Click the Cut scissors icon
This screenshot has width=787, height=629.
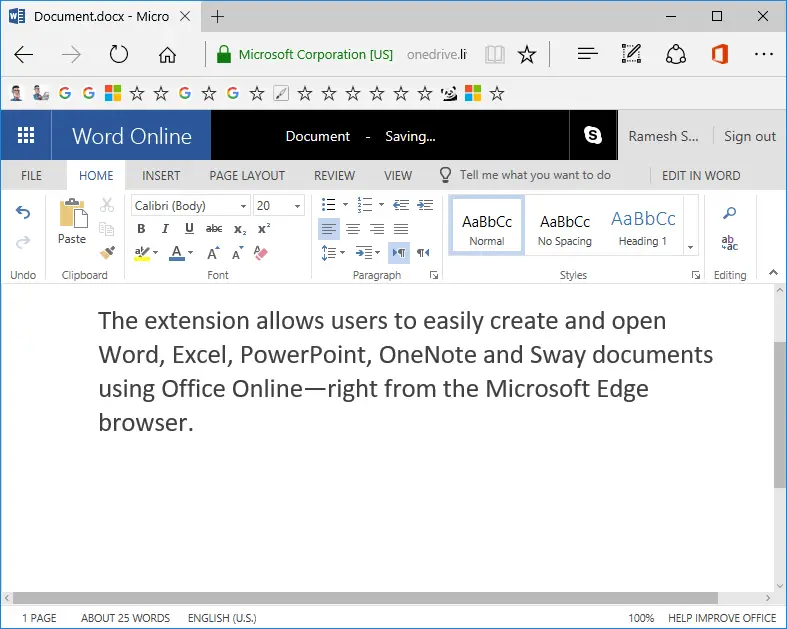click(x=107, y=205)
